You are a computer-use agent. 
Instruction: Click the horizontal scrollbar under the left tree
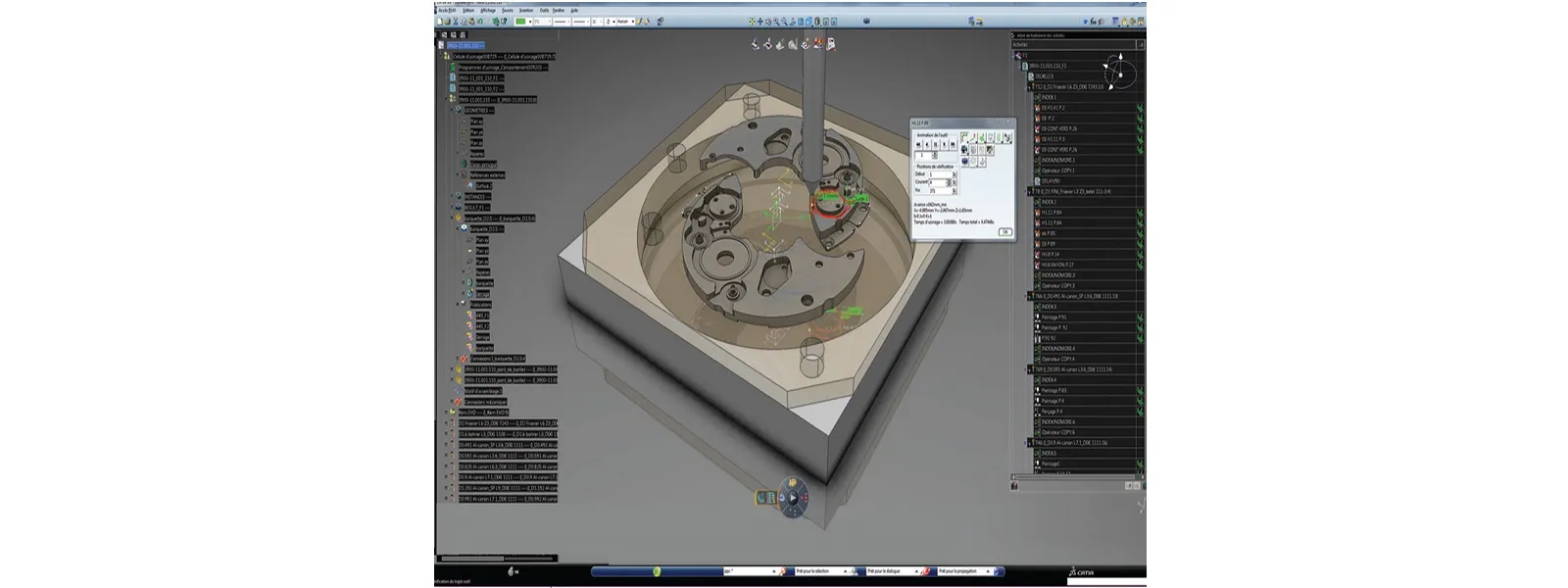496,559
